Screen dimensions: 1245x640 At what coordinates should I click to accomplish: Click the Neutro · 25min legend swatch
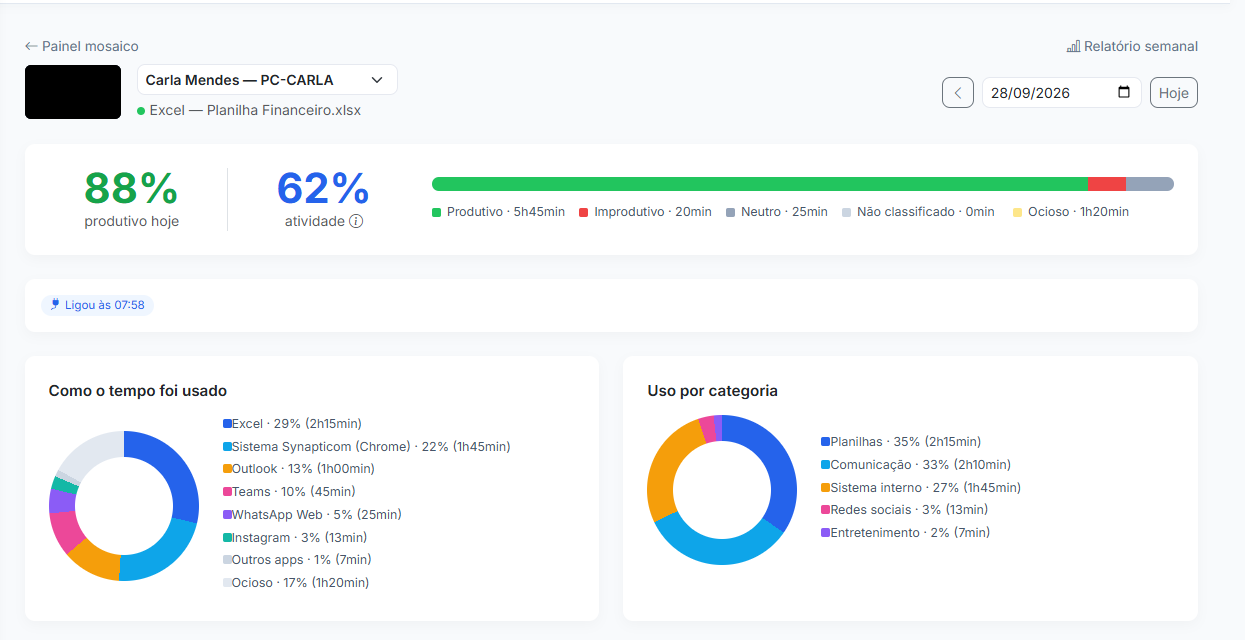(730, 212)
